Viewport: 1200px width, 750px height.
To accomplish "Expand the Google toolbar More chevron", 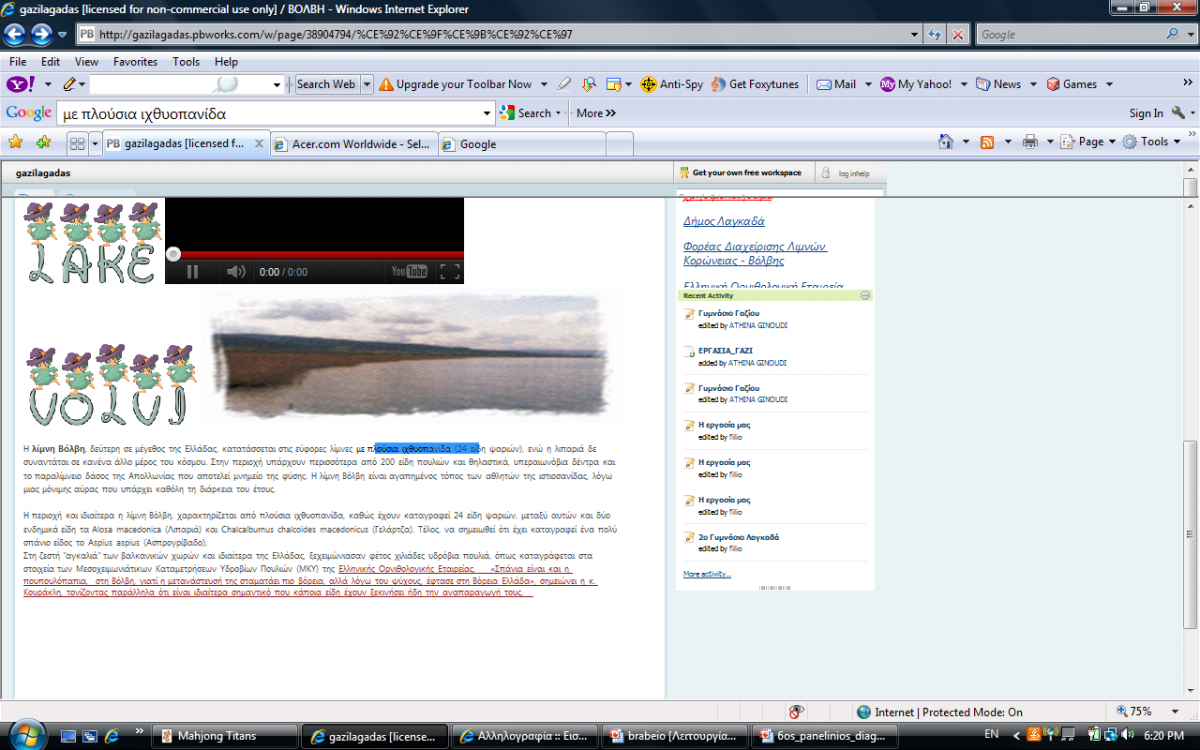I will 597,113.
